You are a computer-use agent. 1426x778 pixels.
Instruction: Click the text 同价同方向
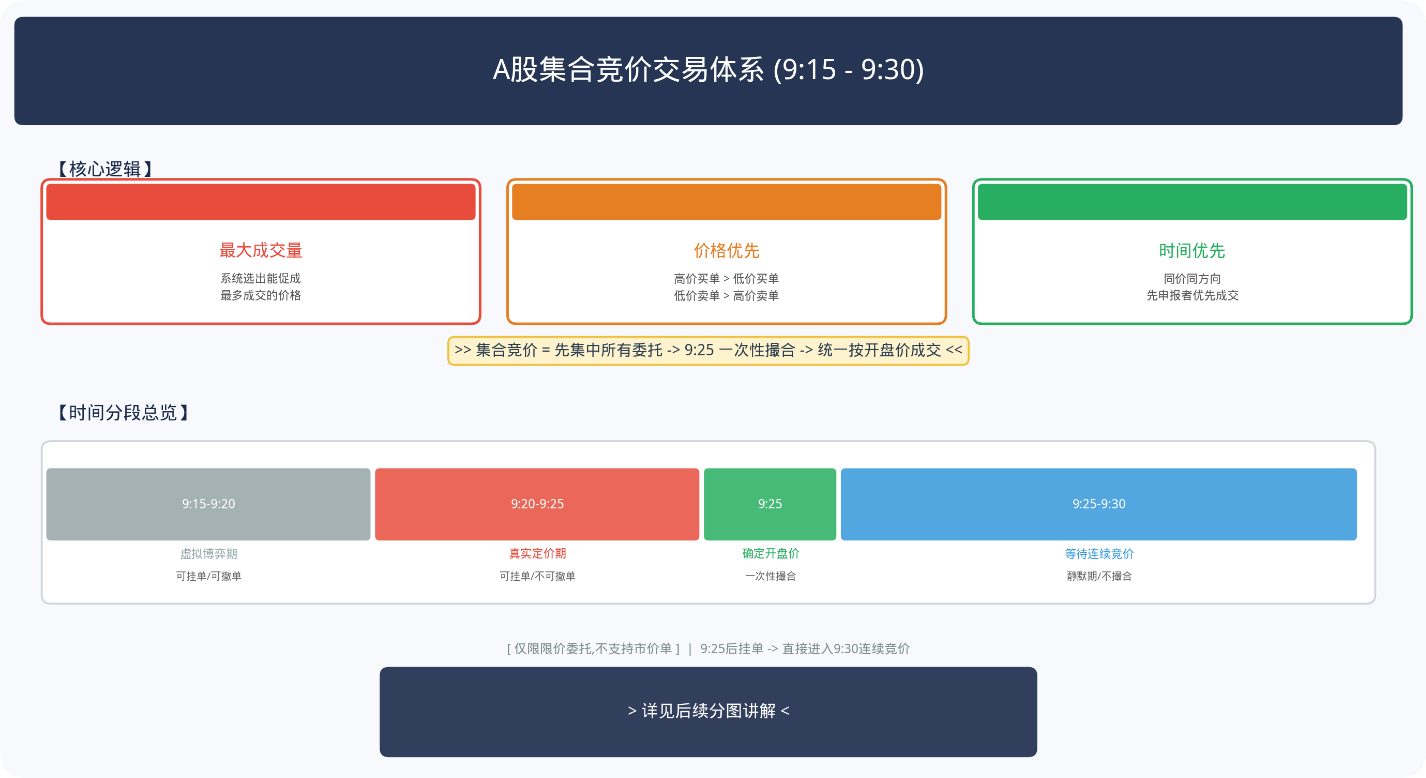coord(1193,279)
